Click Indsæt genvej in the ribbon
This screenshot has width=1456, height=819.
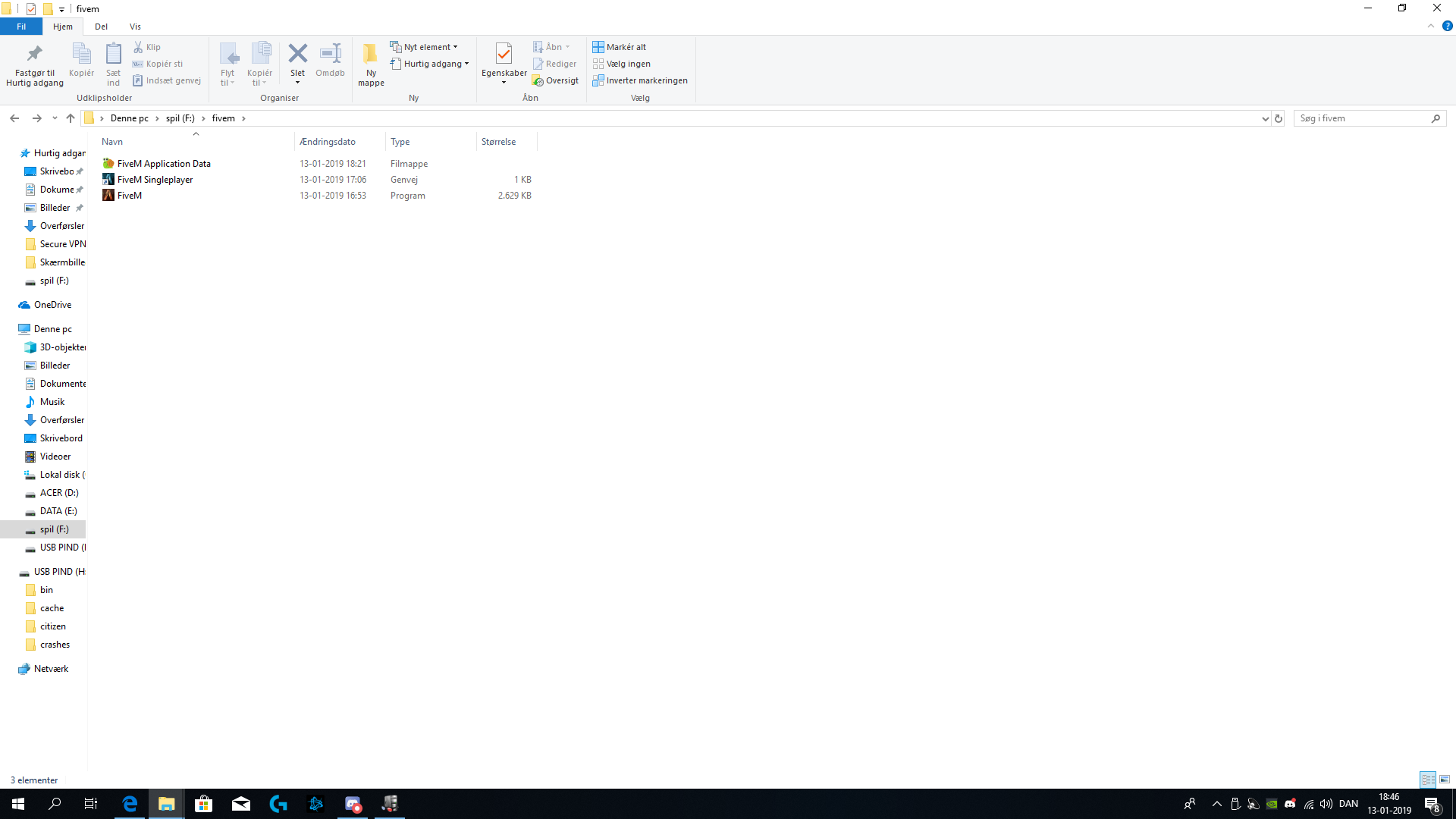[167, 80]
